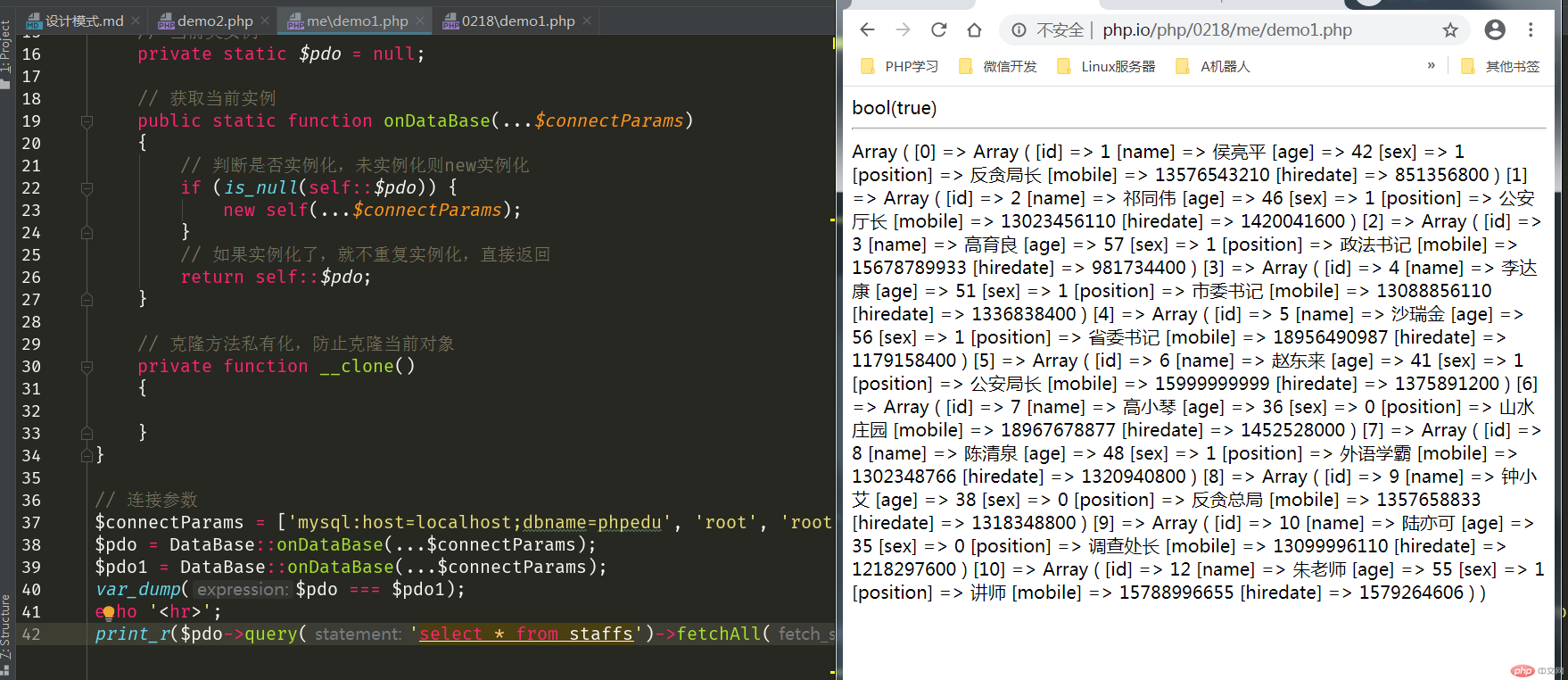The height and width of the screenshot is (680, 1568).
Task: Click 'return self::$pdo;' statement
Action: tap(276, 277)
